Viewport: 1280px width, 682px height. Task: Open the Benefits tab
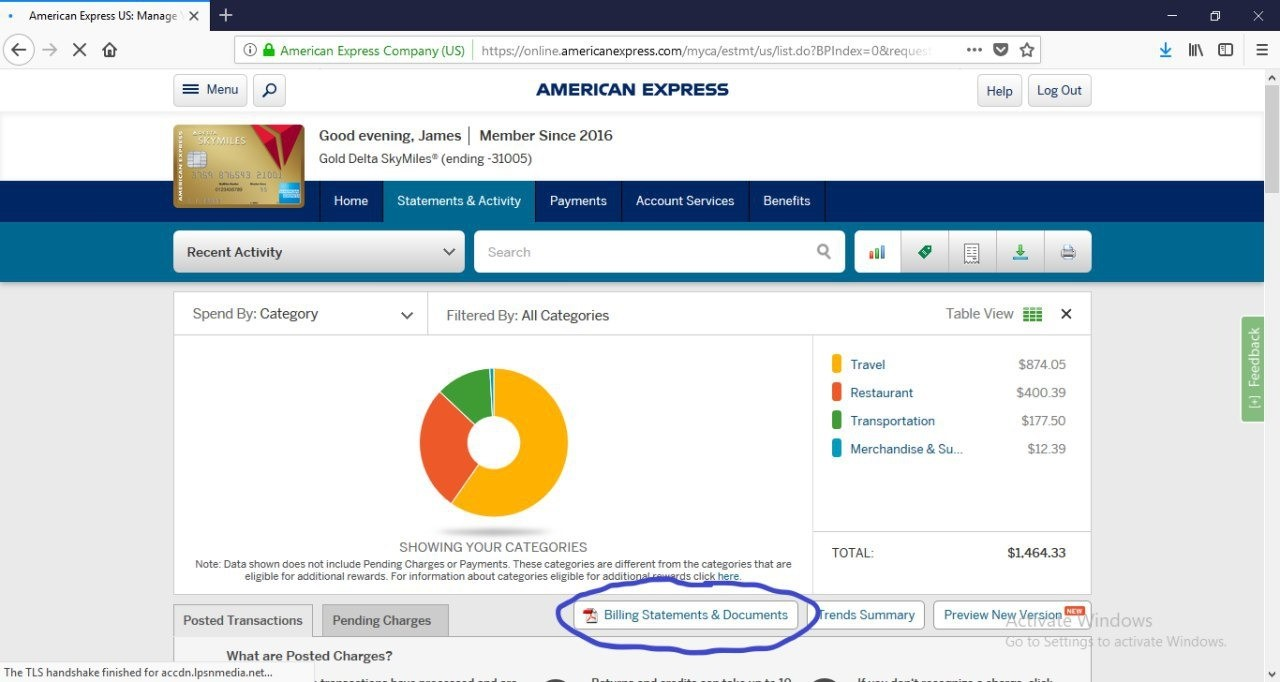pos(787,201)
